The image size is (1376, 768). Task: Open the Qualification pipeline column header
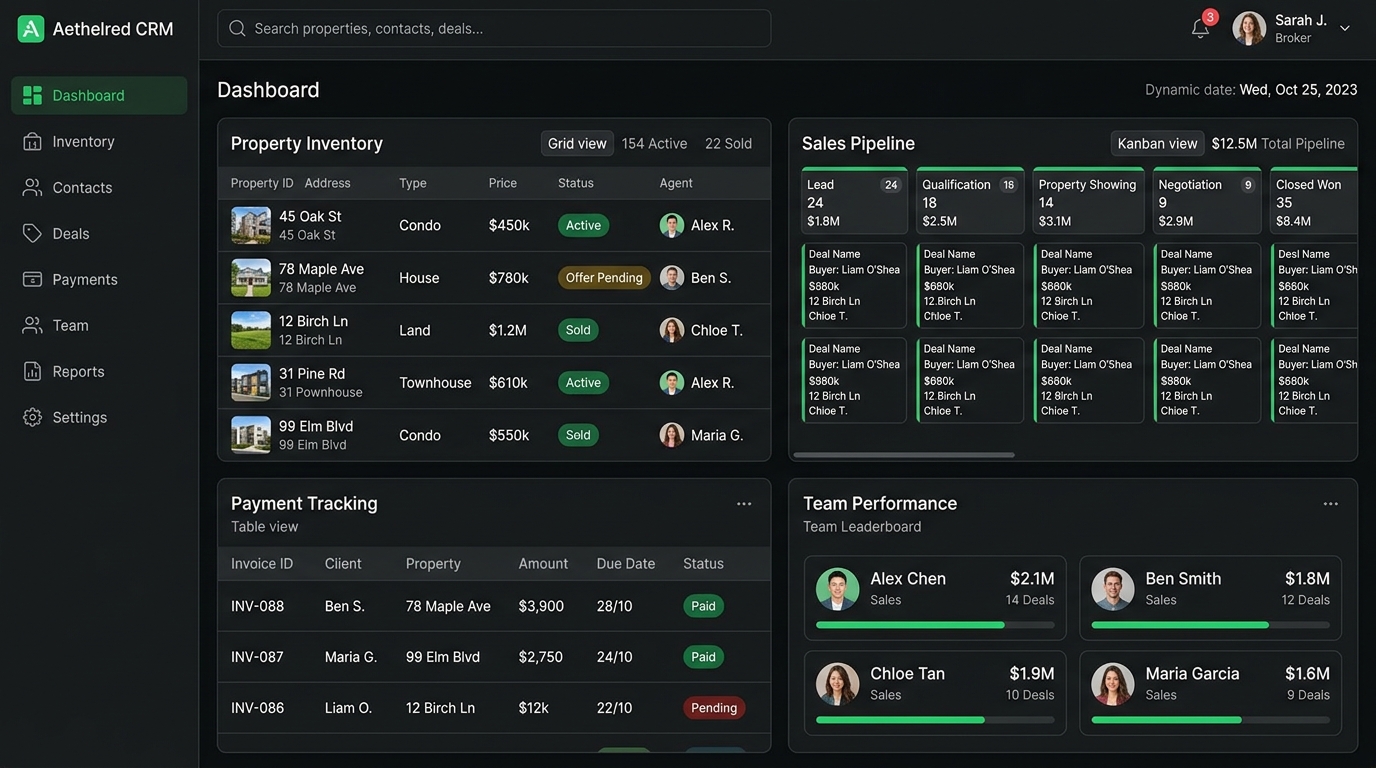click(970, 201)
